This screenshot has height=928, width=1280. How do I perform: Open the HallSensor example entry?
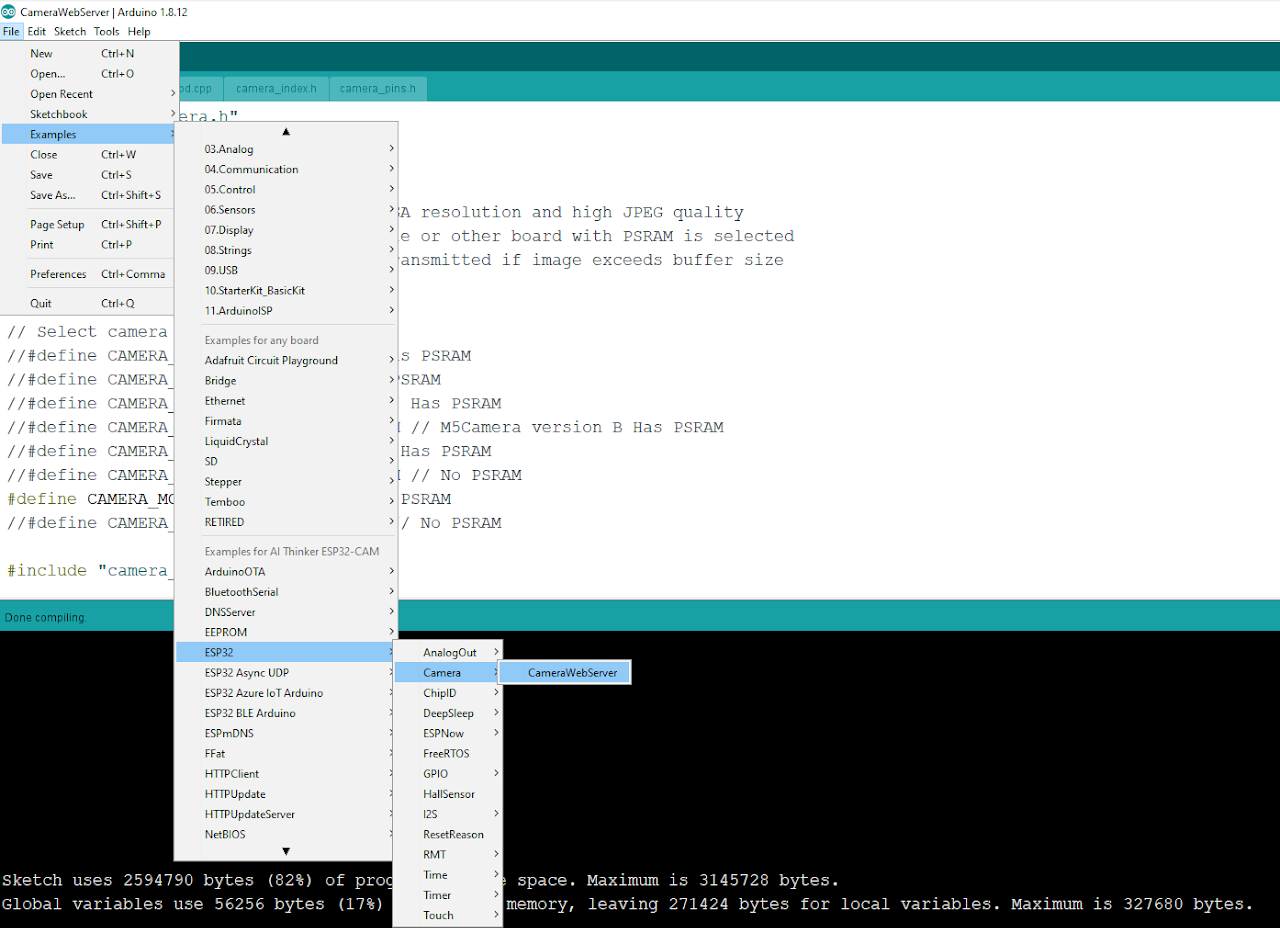coord(448,794)
